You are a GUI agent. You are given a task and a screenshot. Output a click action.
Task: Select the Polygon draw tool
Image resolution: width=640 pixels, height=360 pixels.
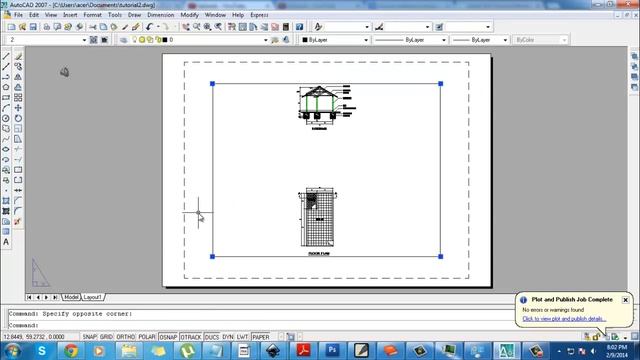click(x=6, y=87)
